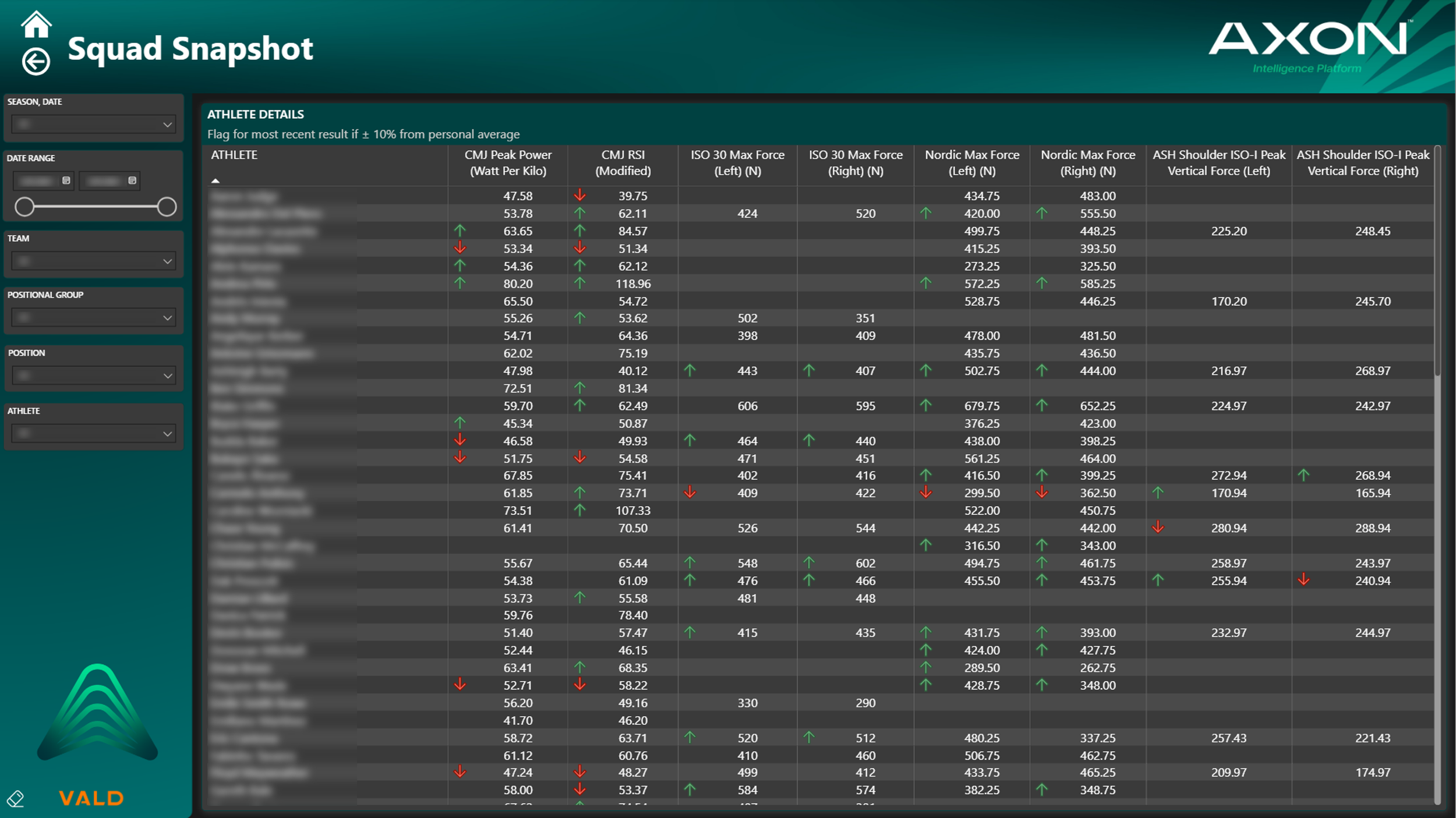Sort by CMJ Peak Power column header
Viewport: 1456px width, 818px height.
point(507,163)
